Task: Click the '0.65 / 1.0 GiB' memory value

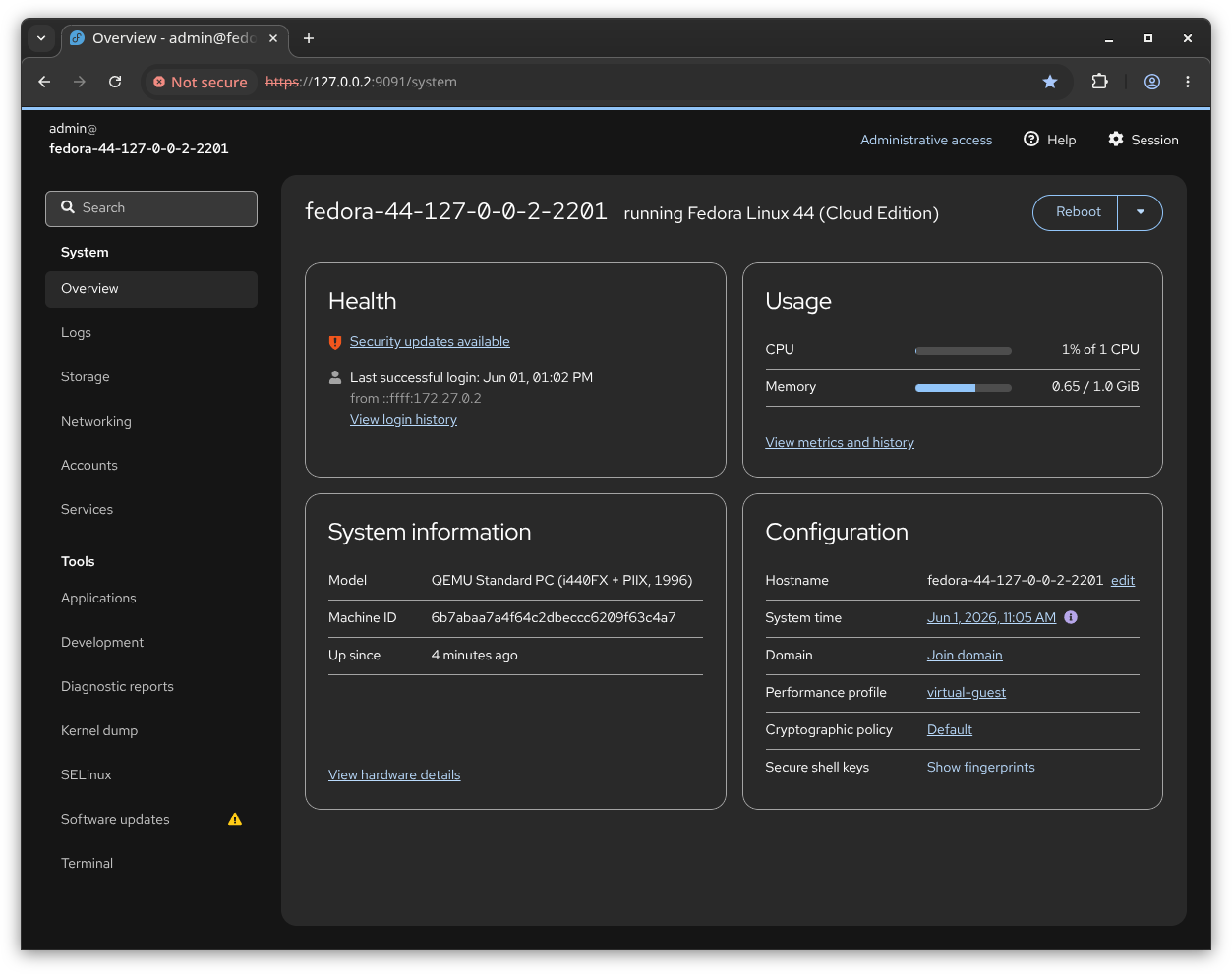Action: (x=1095, y=387)
